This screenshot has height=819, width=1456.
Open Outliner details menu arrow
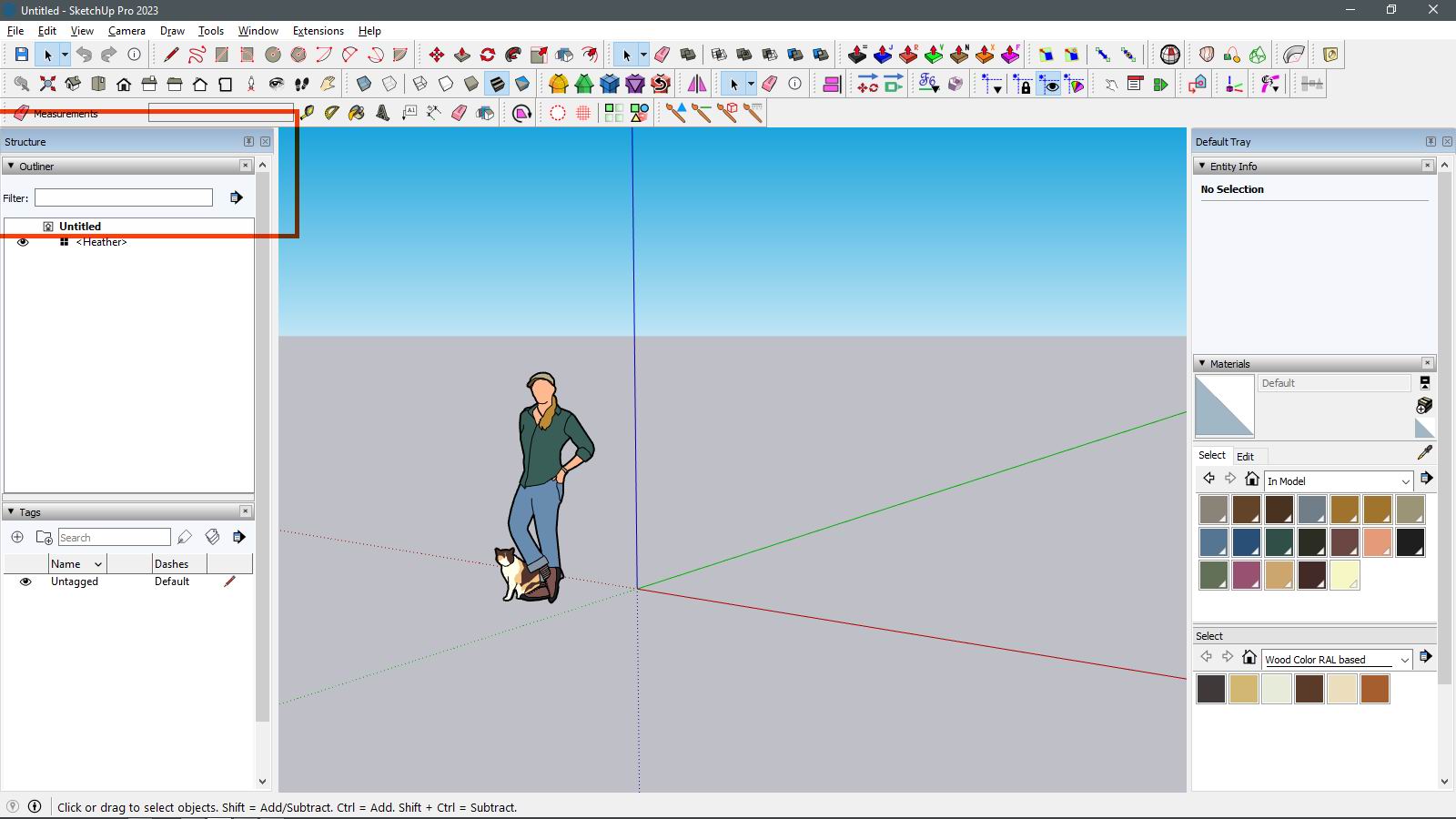click(x=236, y=197)
